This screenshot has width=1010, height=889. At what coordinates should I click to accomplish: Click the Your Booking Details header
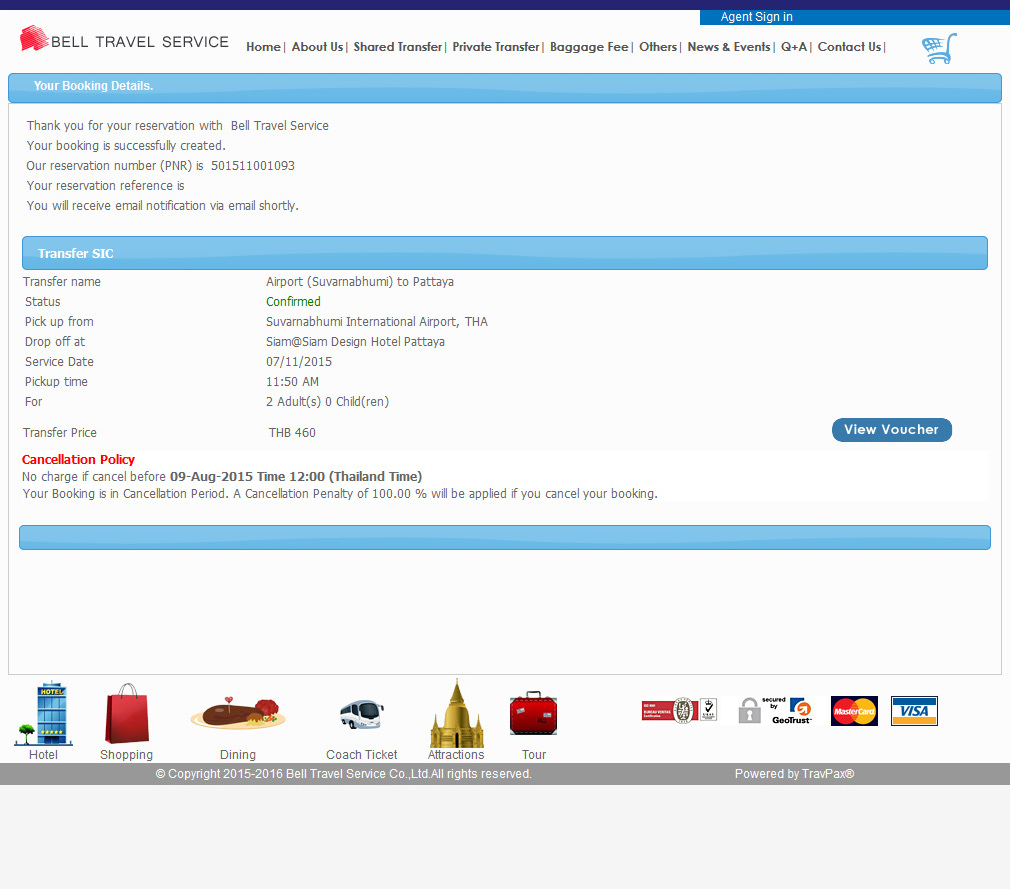point(504,88)
